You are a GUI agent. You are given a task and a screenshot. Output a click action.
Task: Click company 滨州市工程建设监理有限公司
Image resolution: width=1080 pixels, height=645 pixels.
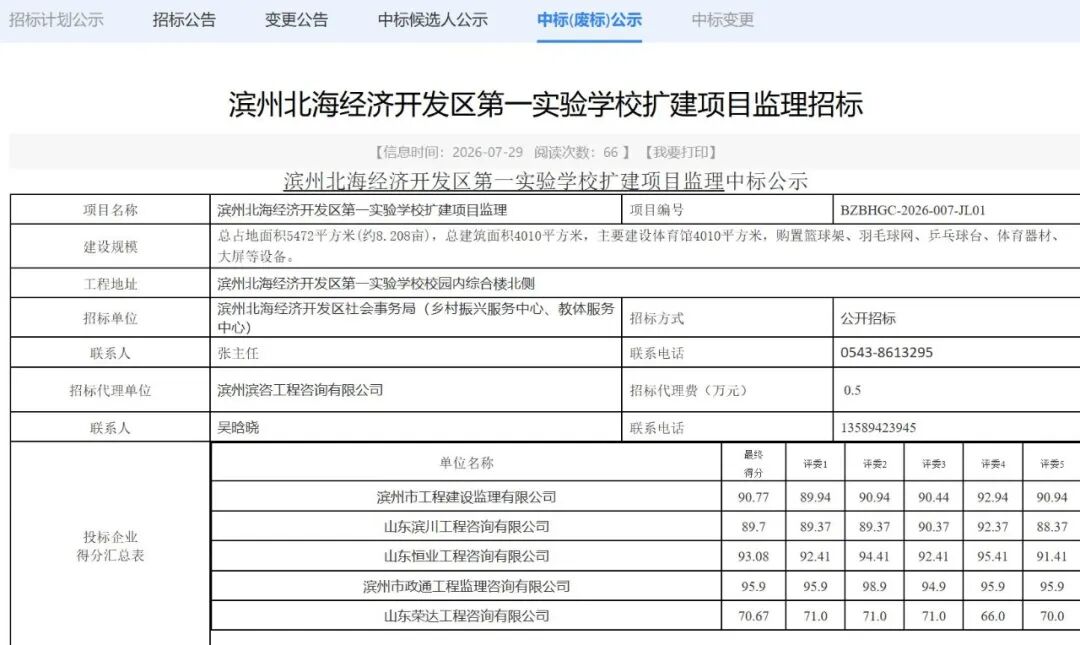click(466, 497)
